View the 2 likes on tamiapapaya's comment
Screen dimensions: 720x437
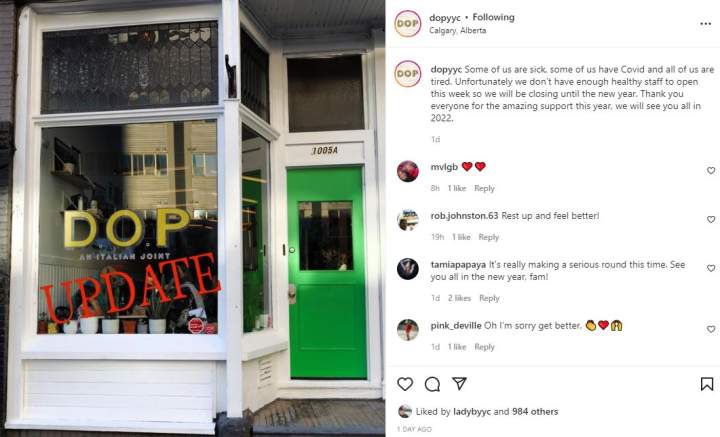[x=459, y=298]
